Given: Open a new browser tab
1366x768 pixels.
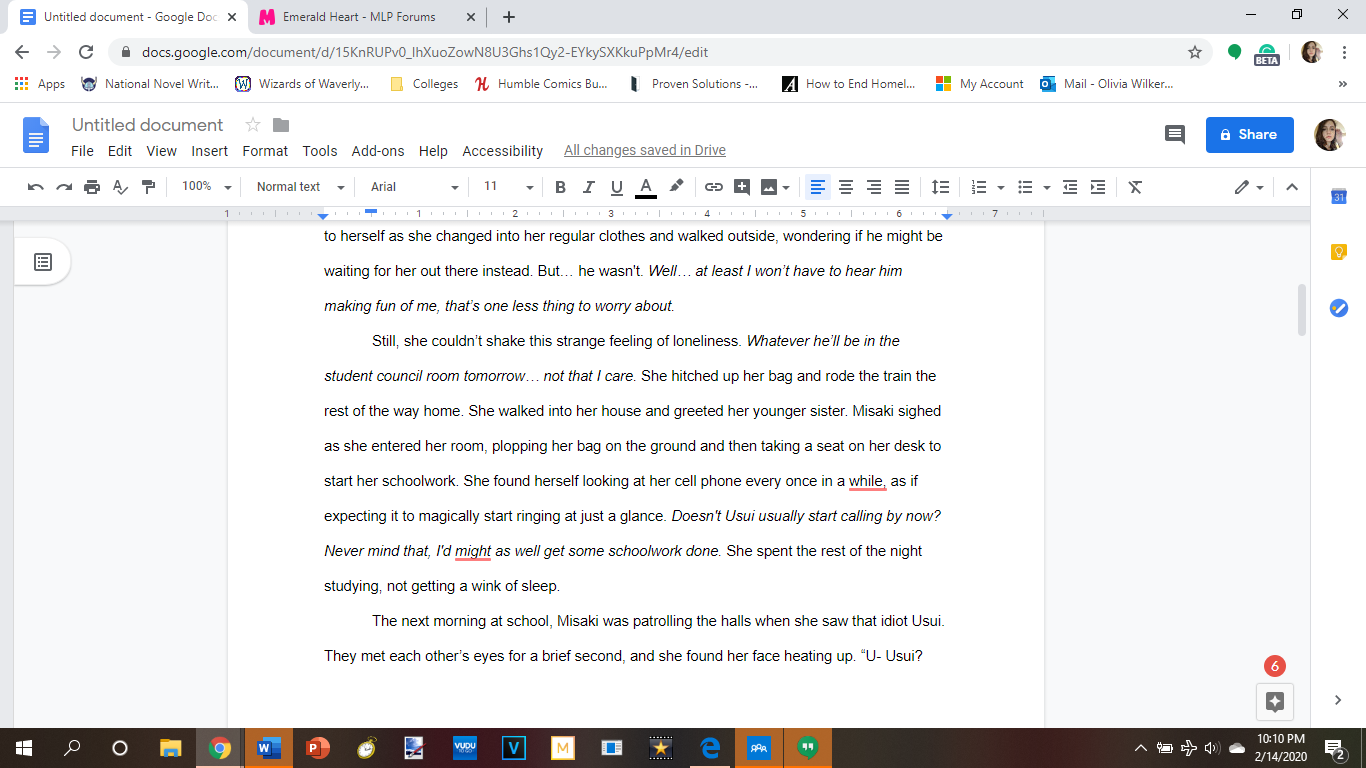Looking at the screenshot, I should click(509, 17).
